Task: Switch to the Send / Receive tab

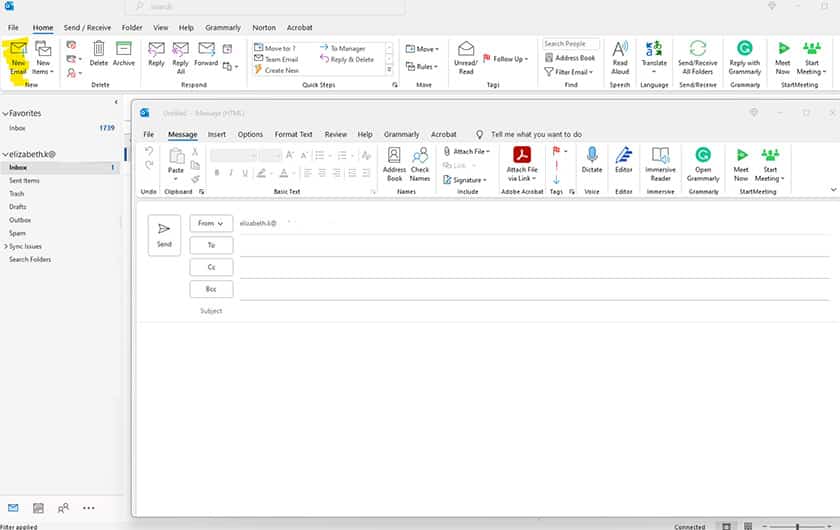Action: tap(87, 27)
